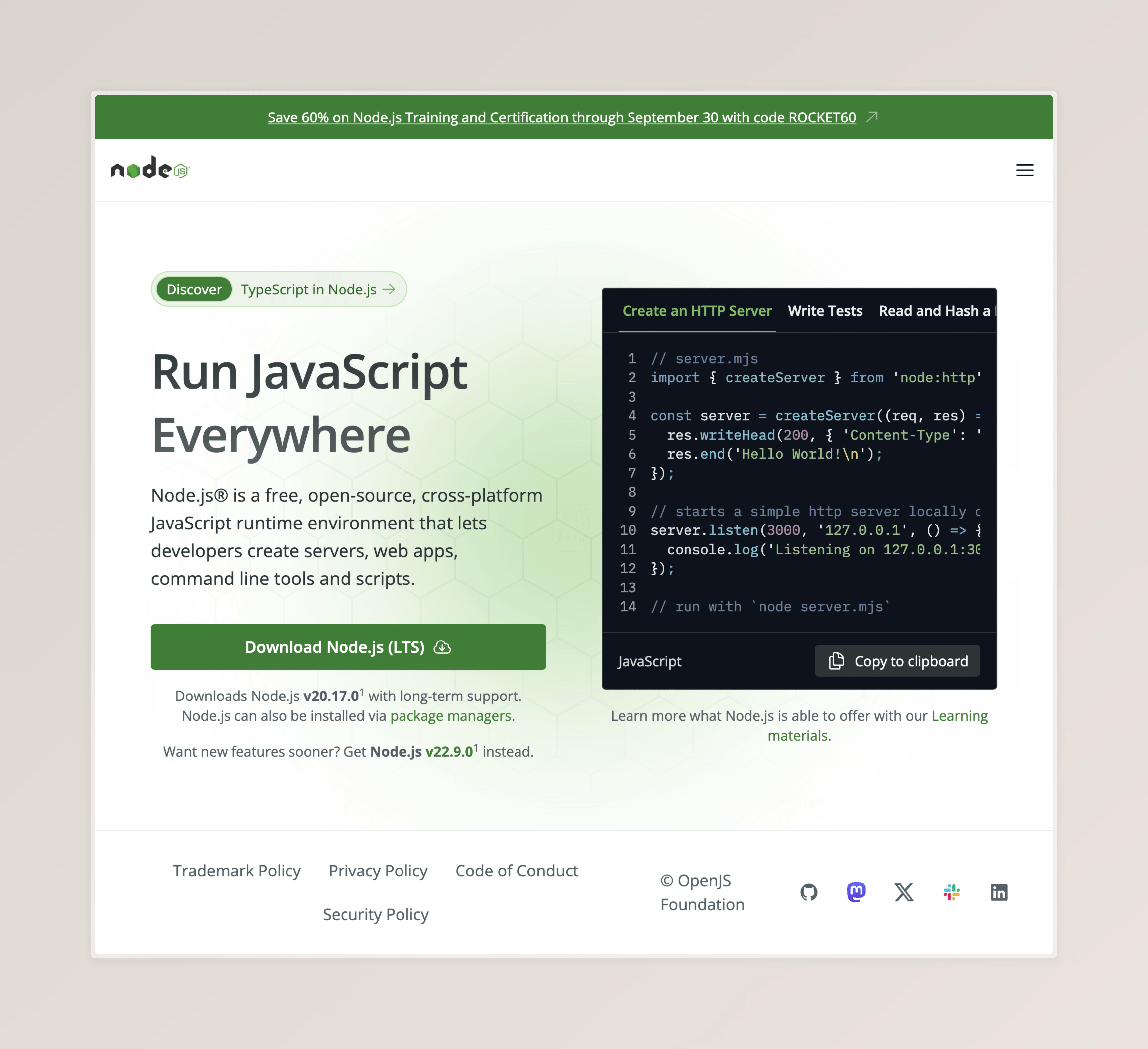The image size is (1148, 1049).
Task: Click Download Node.js (LTS) button
Action: tap(348, 647)
